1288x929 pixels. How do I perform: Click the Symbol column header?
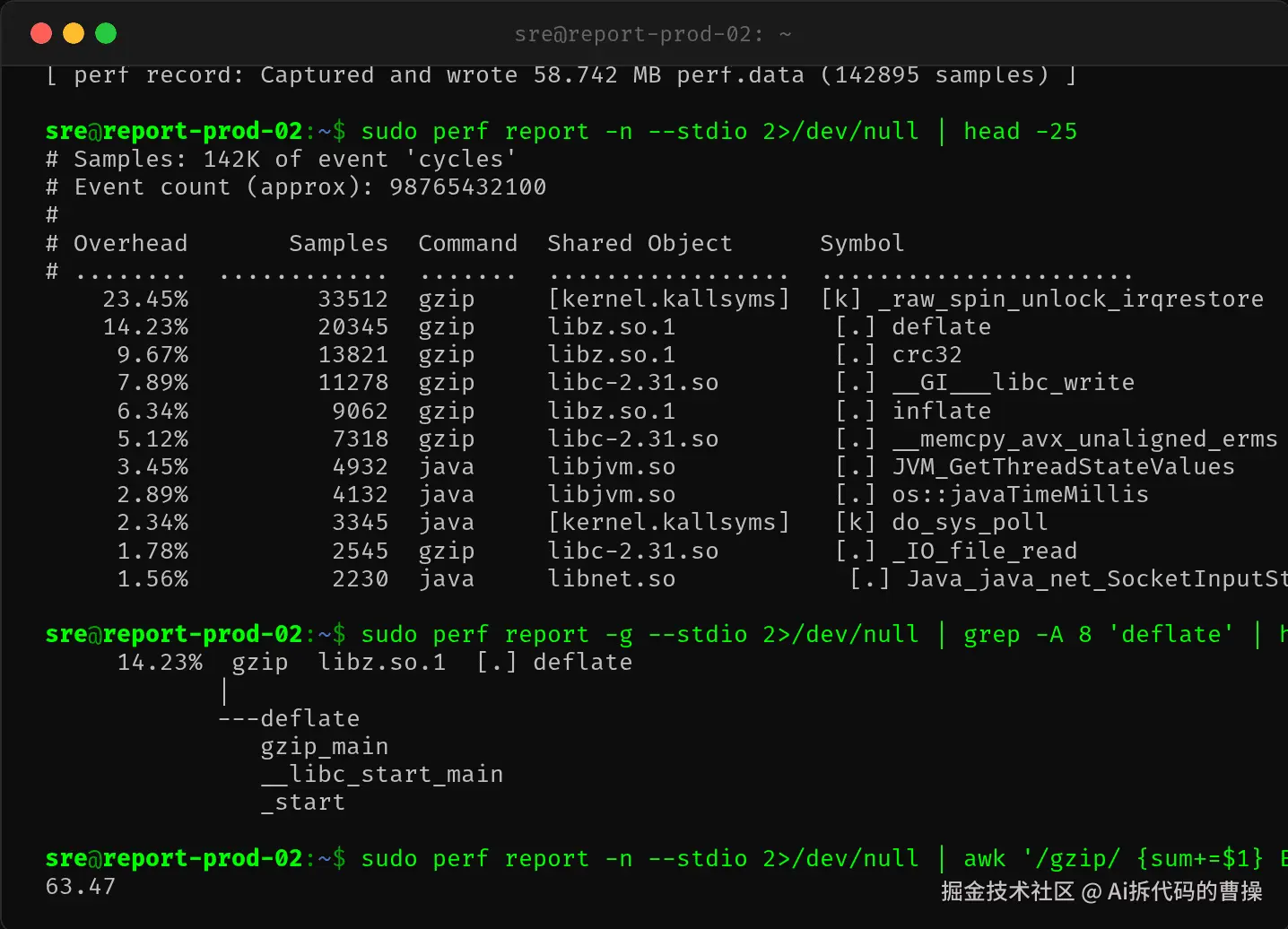coord(862,243)
